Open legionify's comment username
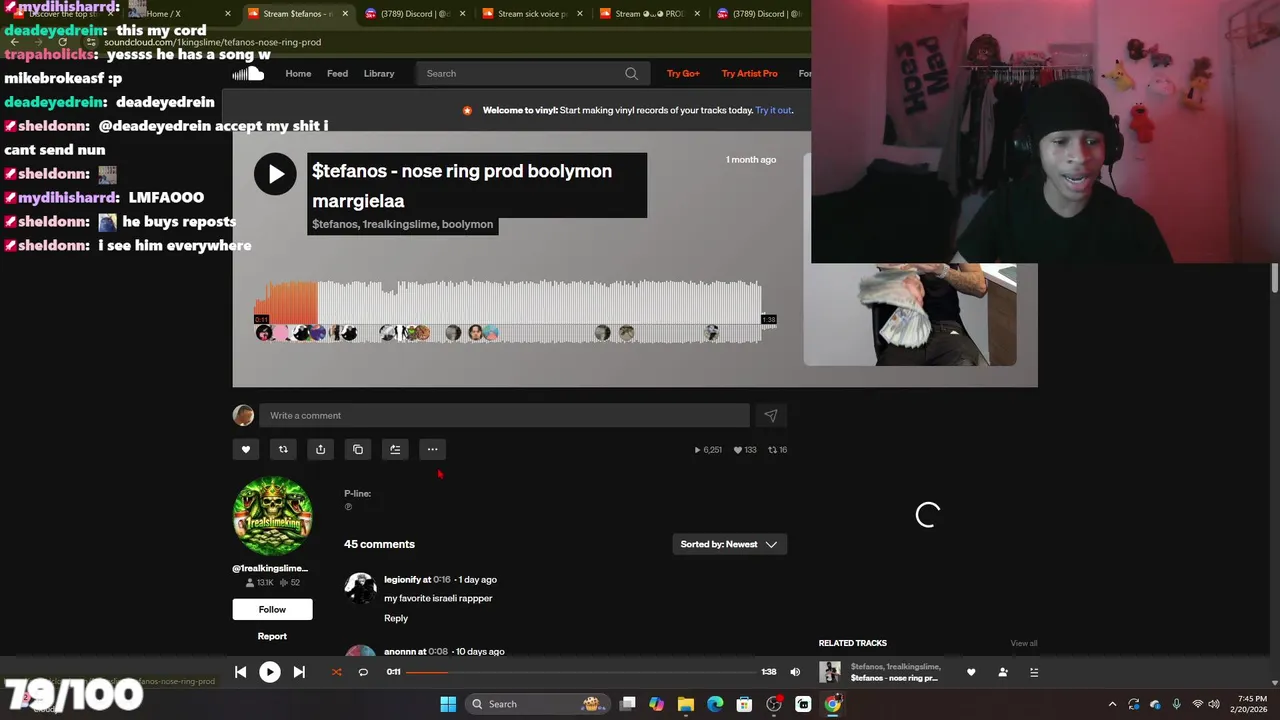The image size is (1280, 720). tap(402, 579)
